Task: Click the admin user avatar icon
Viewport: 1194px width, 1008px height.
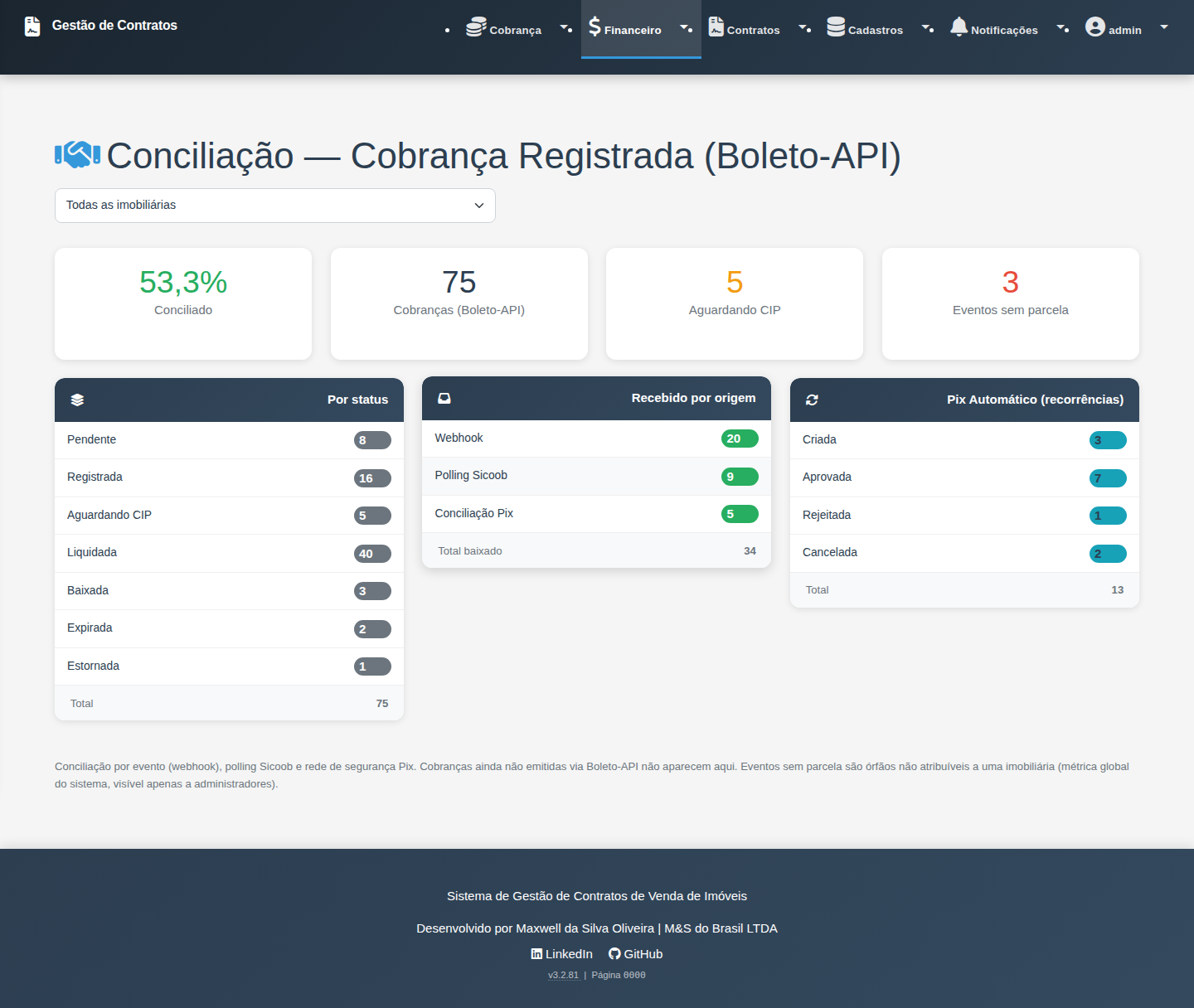Action: click(x=1095, y=27)
